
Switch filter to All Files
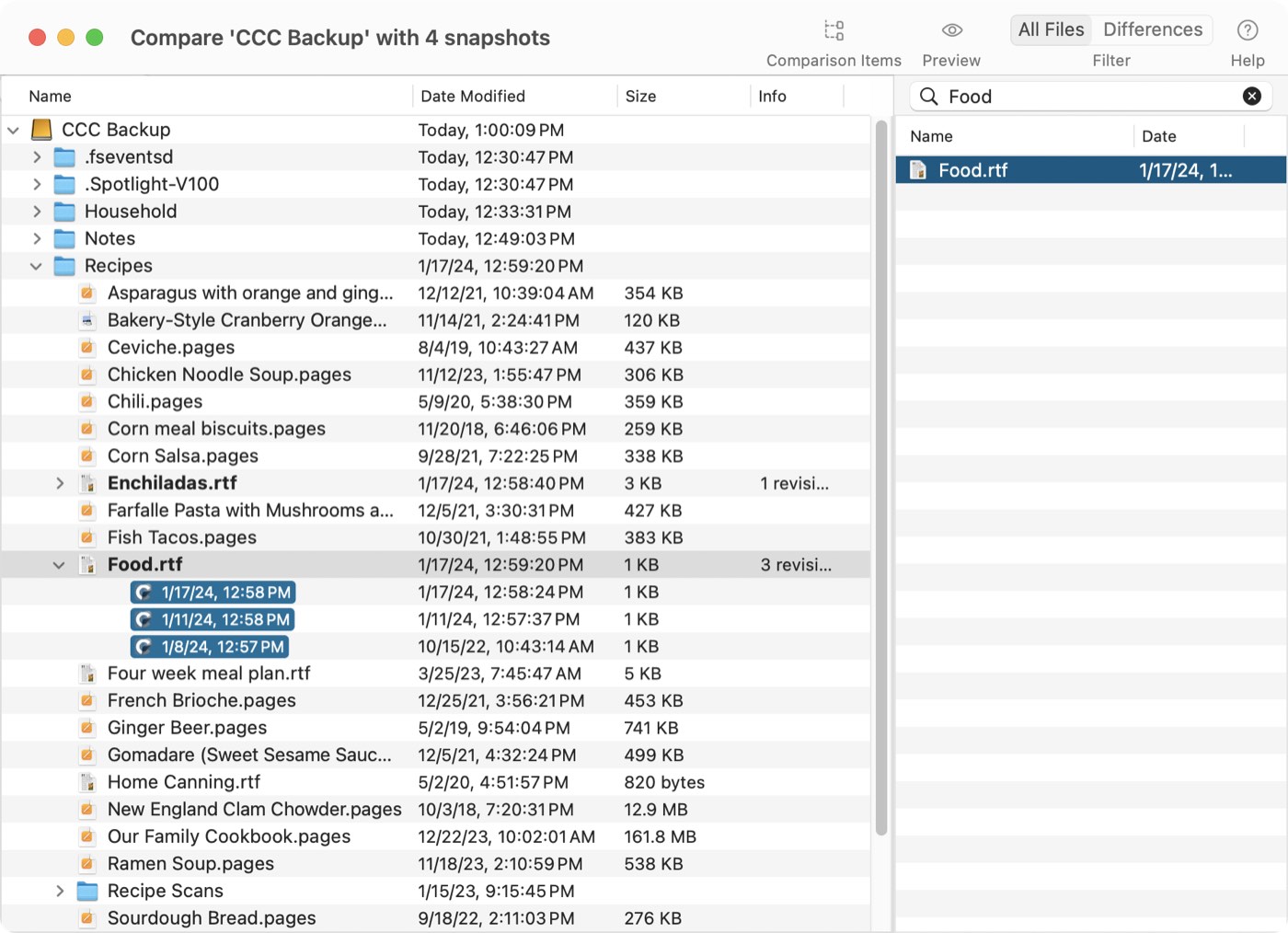(1051, 29)
